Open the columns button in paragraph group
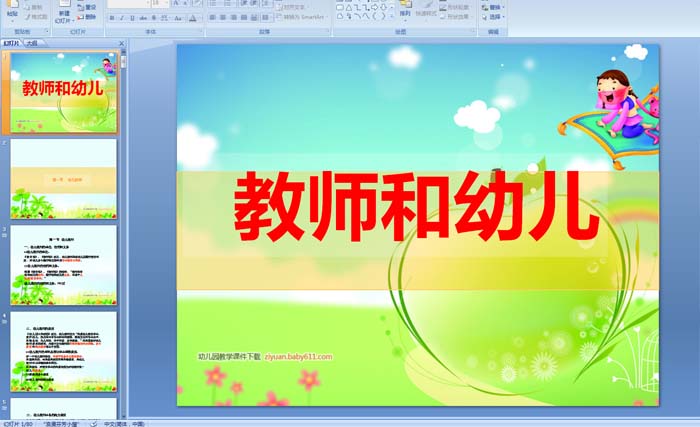Screen dimensions: 700x427 click(266, 17)
